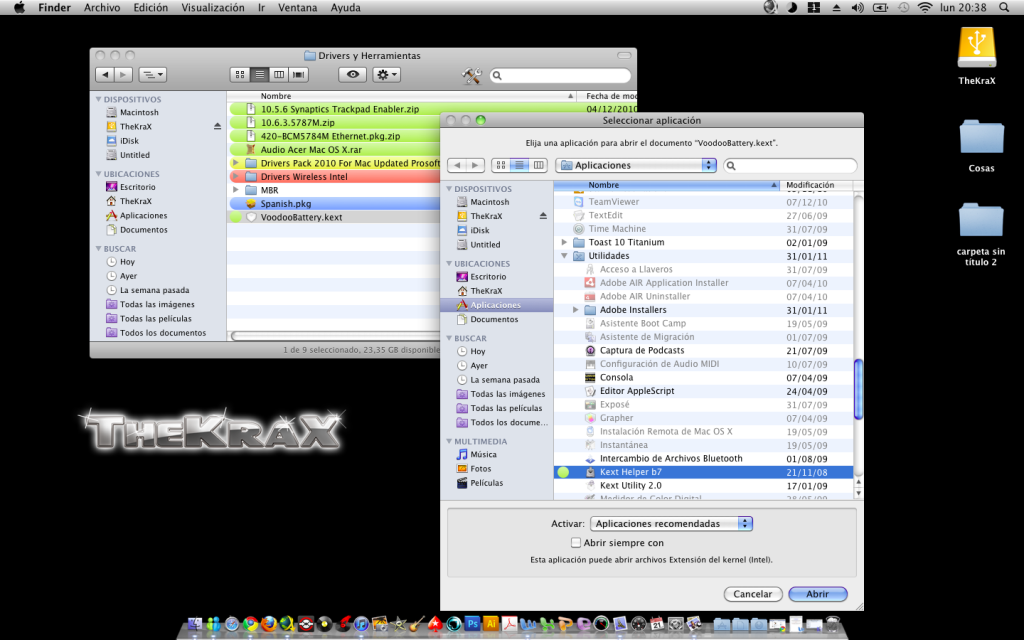
Task: Click the Cancelar button
Action: 752,594
